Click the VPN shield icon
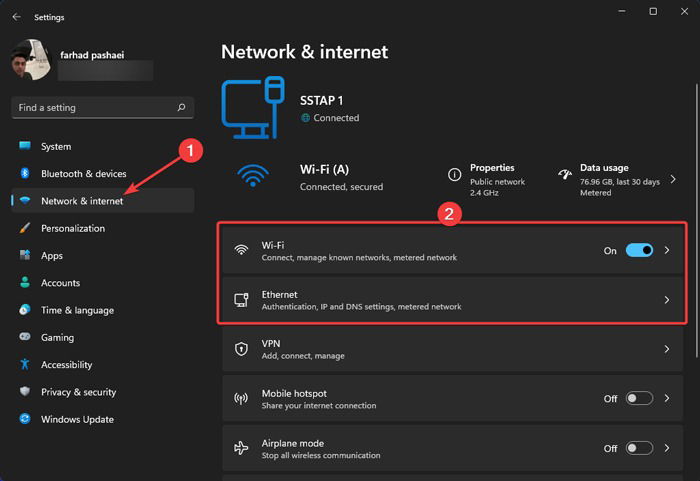The height and width of the screenshot is (481, 700). coord(241,349)
